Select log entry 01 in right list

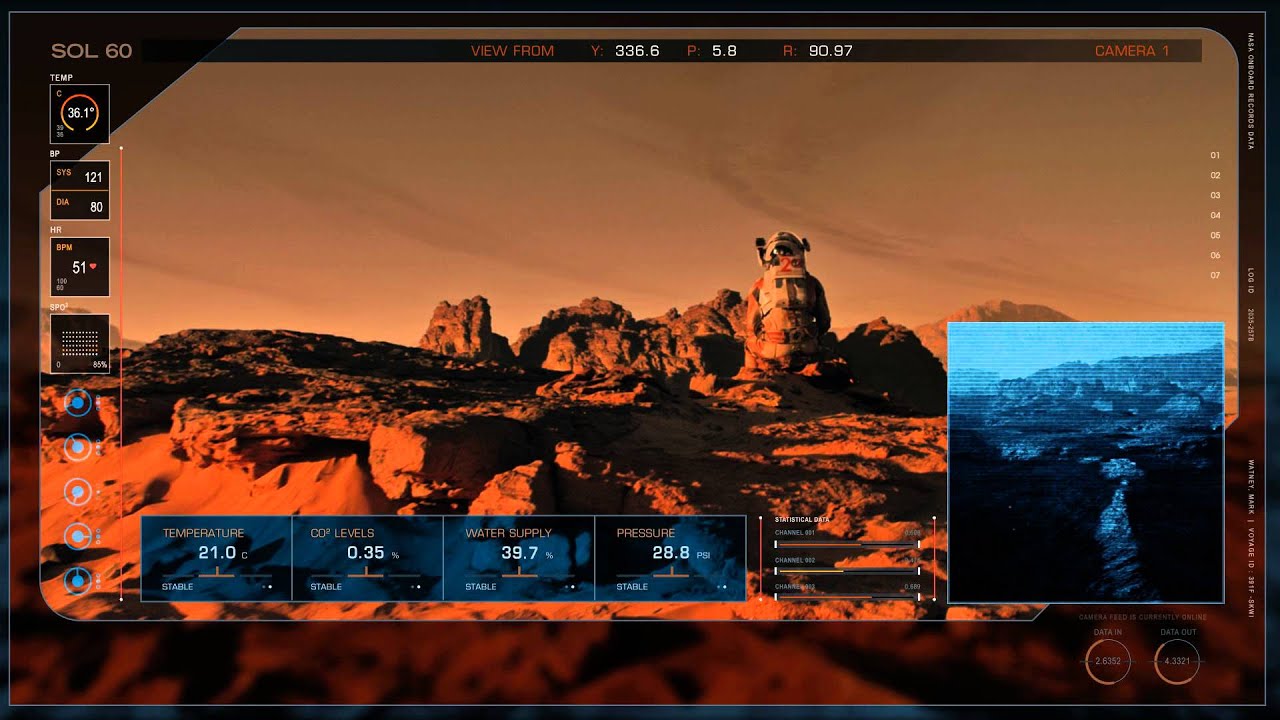coord(1215,155)
